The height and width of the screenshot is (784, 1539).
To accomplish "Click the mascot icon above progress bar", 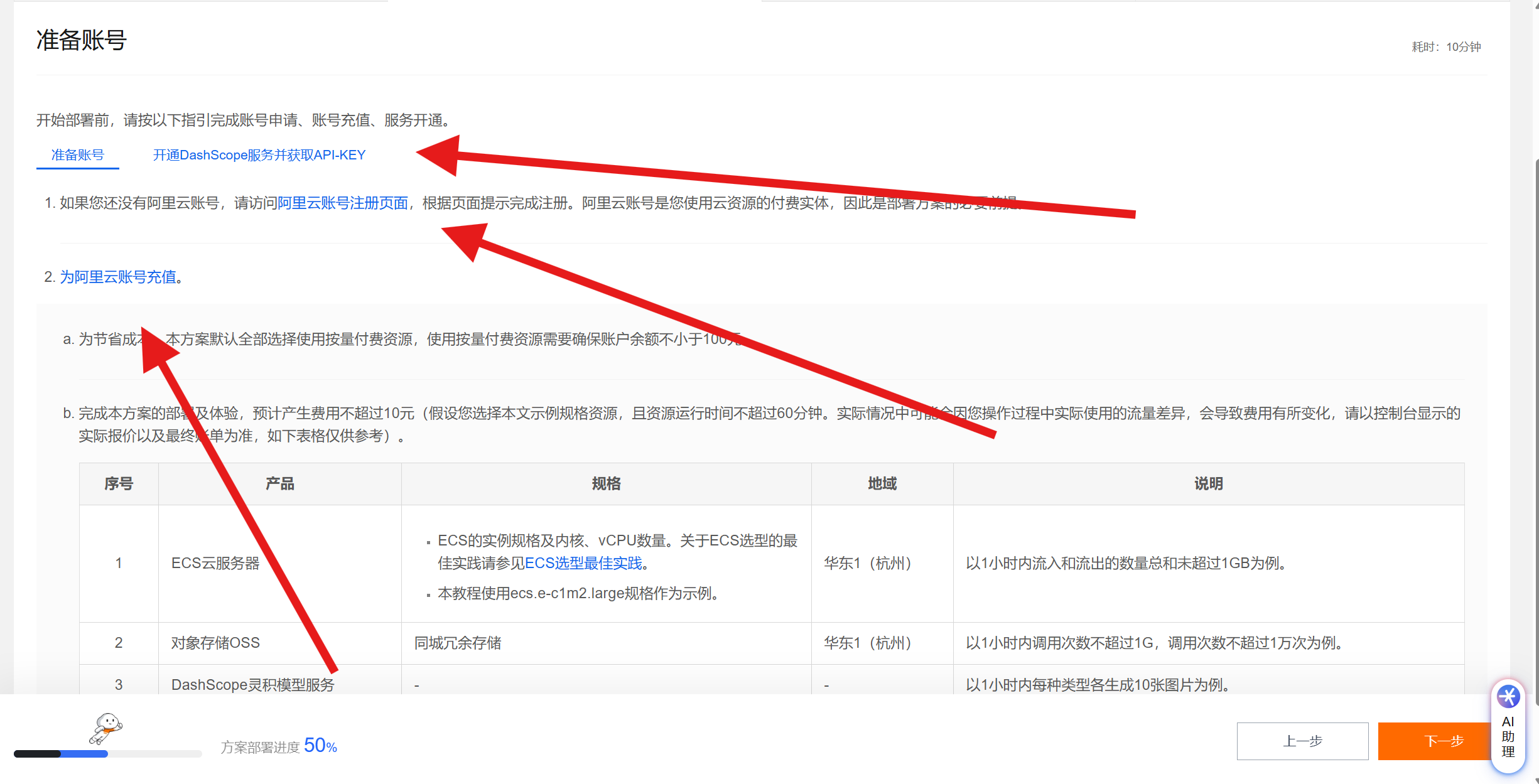I will [107, 728].
